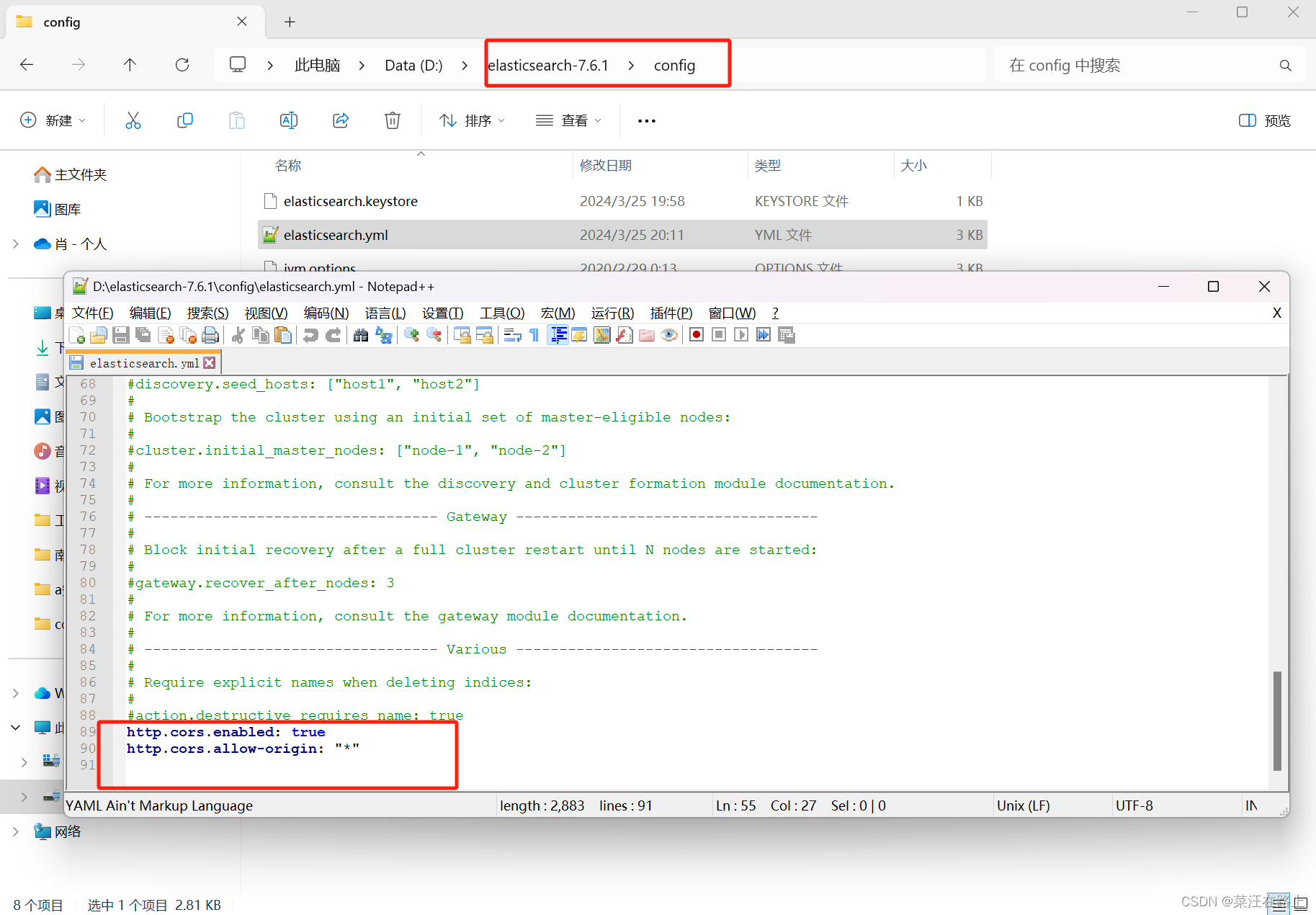Toggle Show indent guide icon

(558, 335)
